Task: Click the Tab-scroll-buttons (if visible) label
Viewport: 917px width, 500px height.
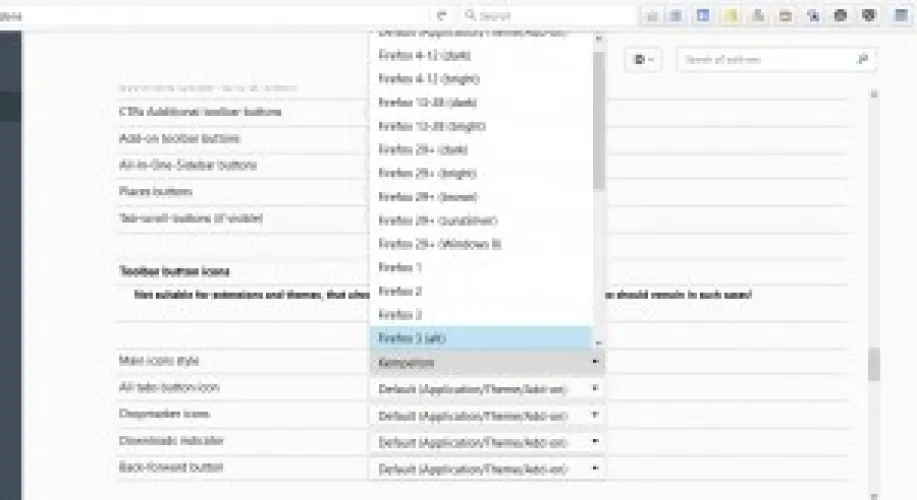Action: (191, 219)
